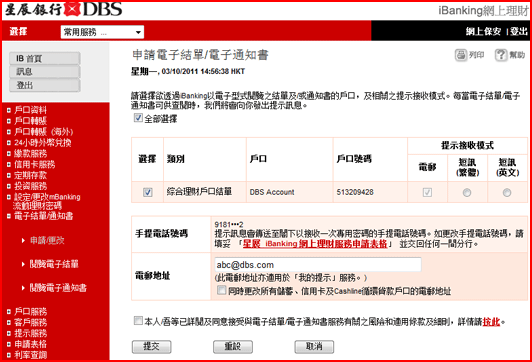Click 登出 in the top black bar
The image size is (532, 362).
(x=519, y=32)
